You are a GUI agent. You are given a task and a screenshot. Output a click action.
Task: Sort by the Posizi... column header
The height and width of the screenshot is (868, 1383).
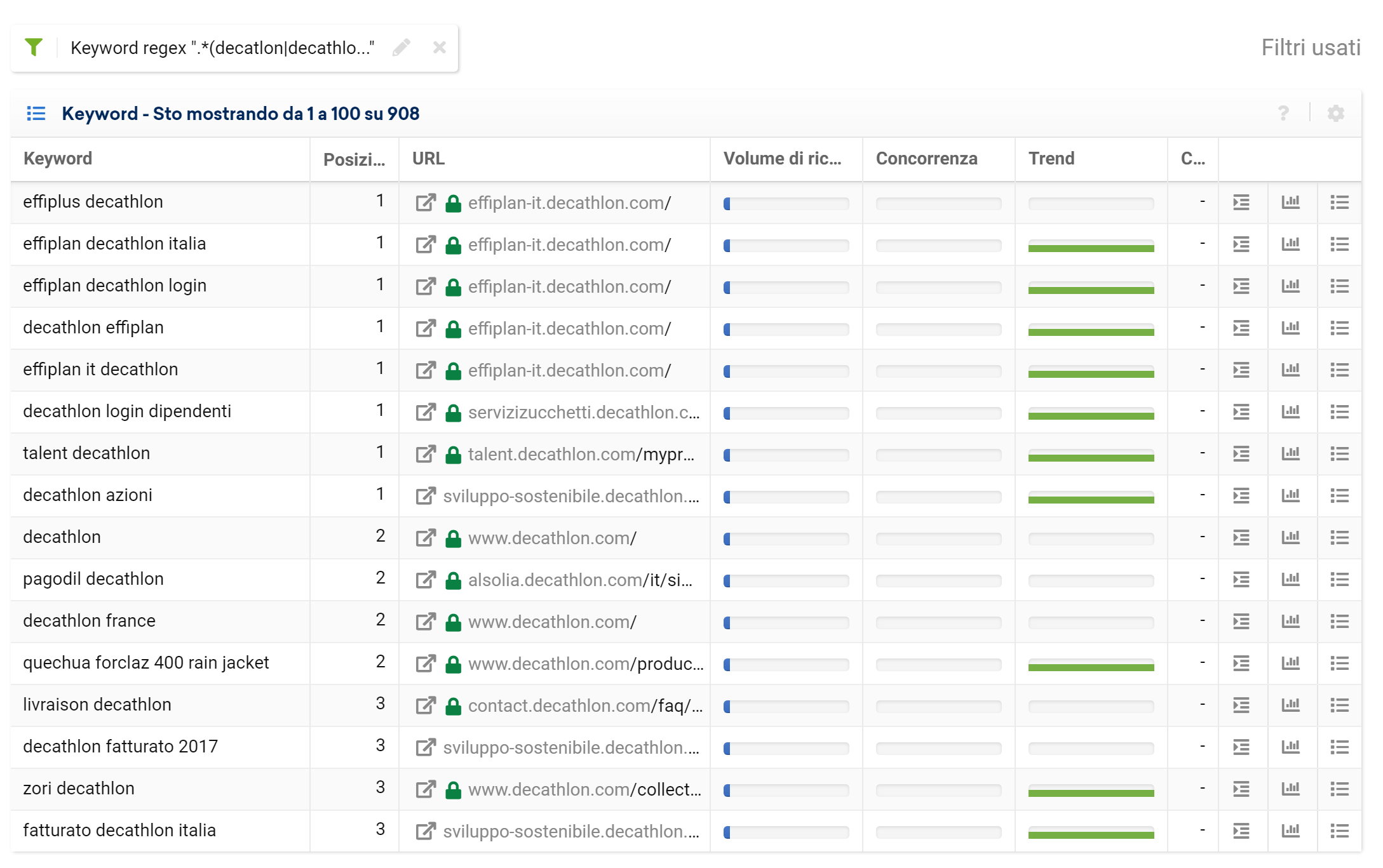354,159
